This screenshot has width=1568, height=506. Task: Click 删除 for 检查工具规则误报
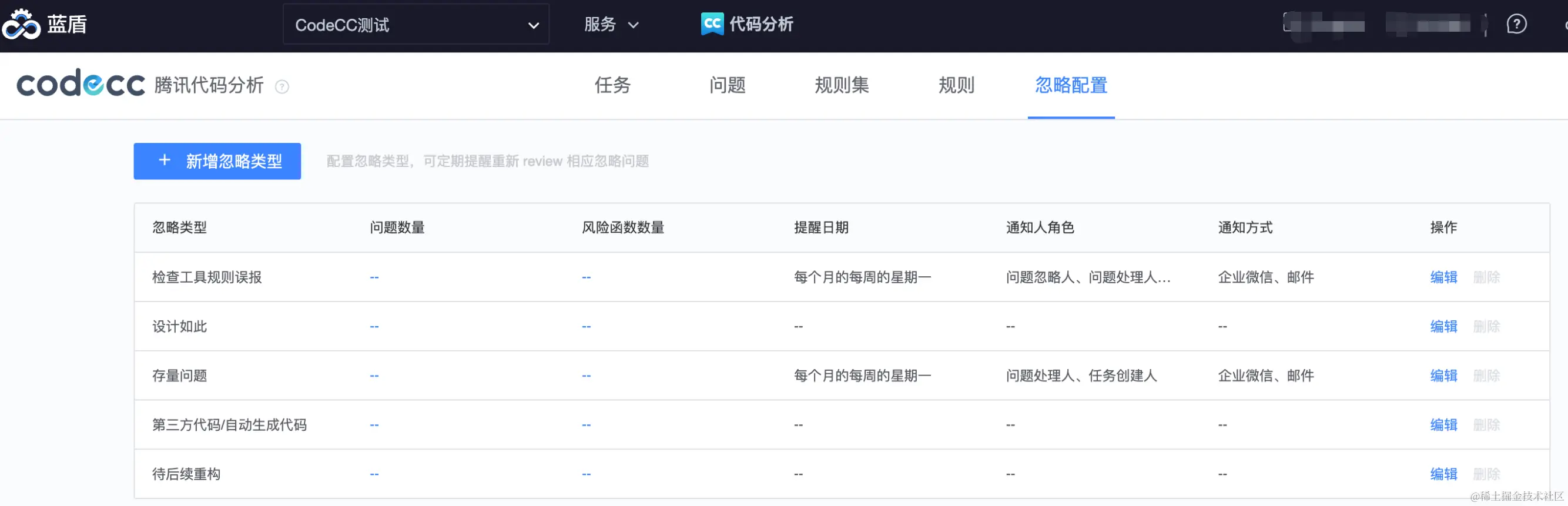click(x=1486, y=277)
